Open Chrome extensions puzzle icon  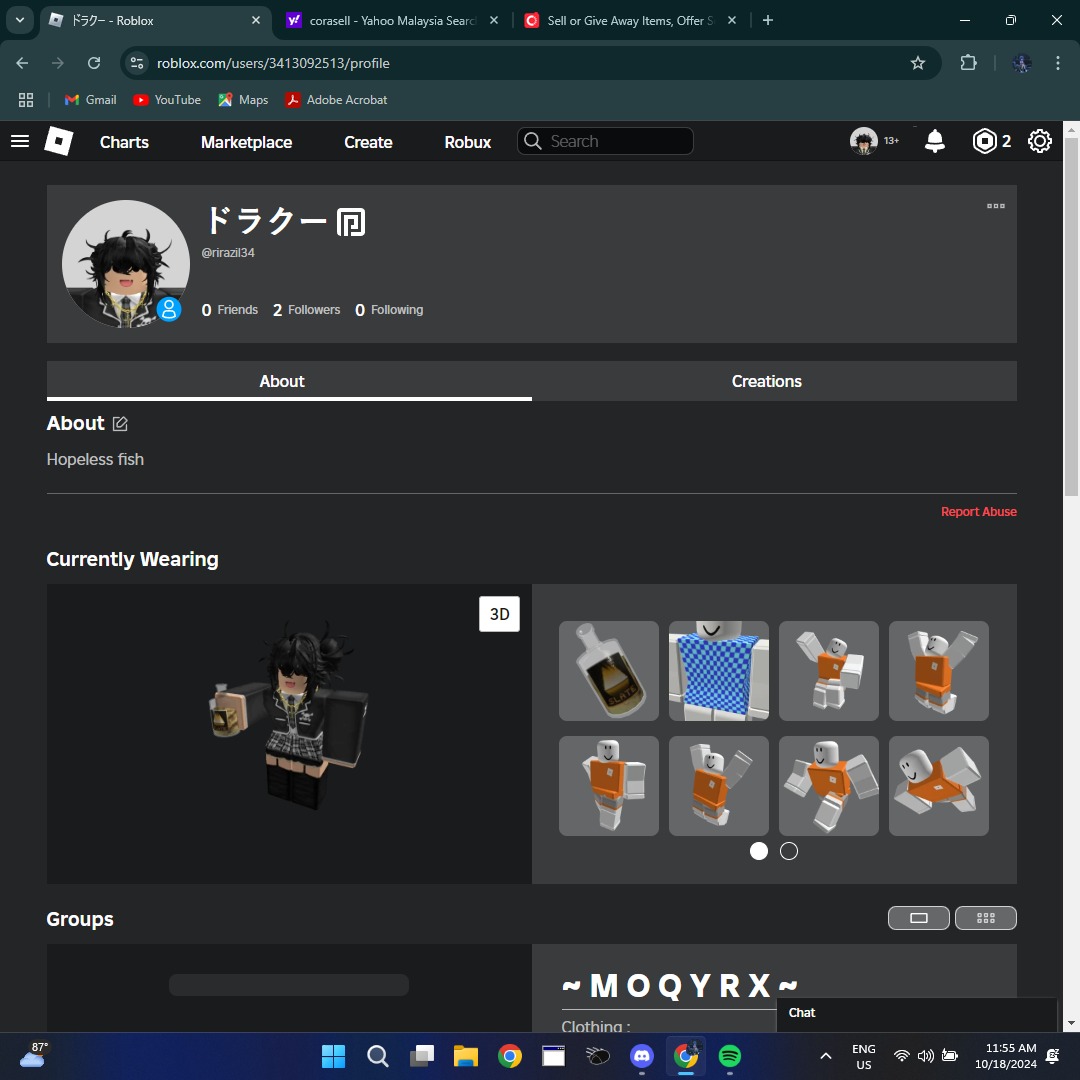[968, 63]
